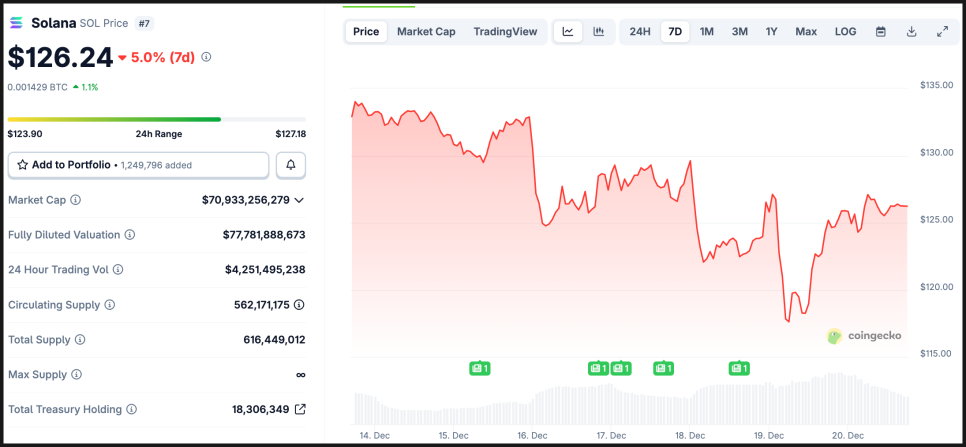Switch to the Market Cap chart tab
The width and height of the screenshot is (966, 447).
[x=426, y=32]
